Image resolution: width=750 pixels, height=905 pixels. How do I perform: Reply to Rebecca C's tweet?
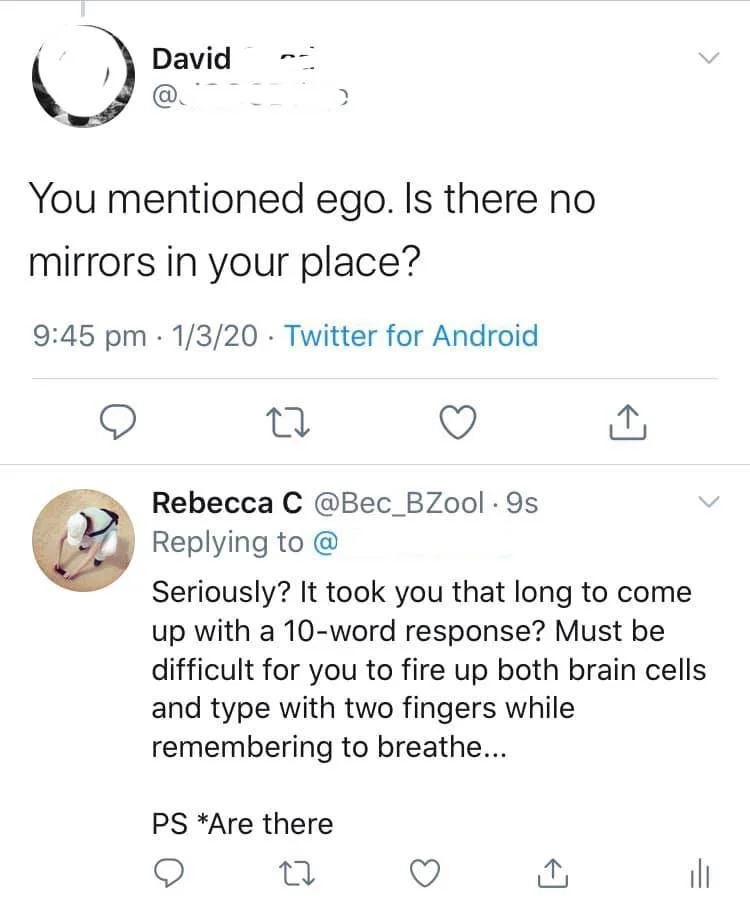tap(170, 873)
